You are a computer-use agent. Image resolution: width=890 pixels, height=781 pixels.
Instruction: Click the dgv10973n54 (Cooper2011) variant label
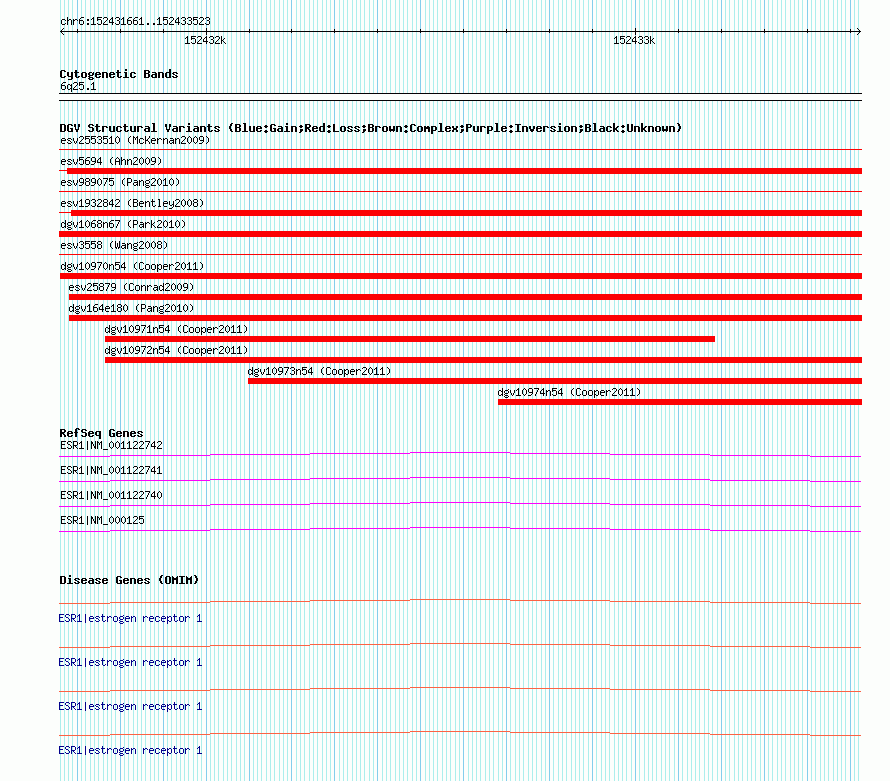320,371
